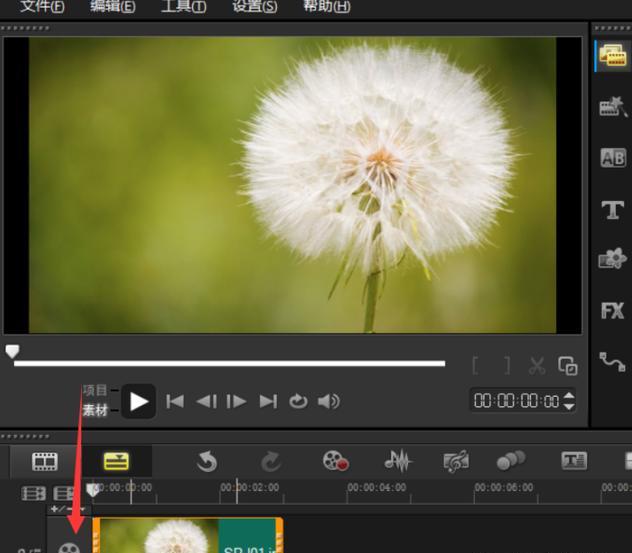632x553 pixels.
Task: Open the 设置 menu
Action: (x=255, y=7)
